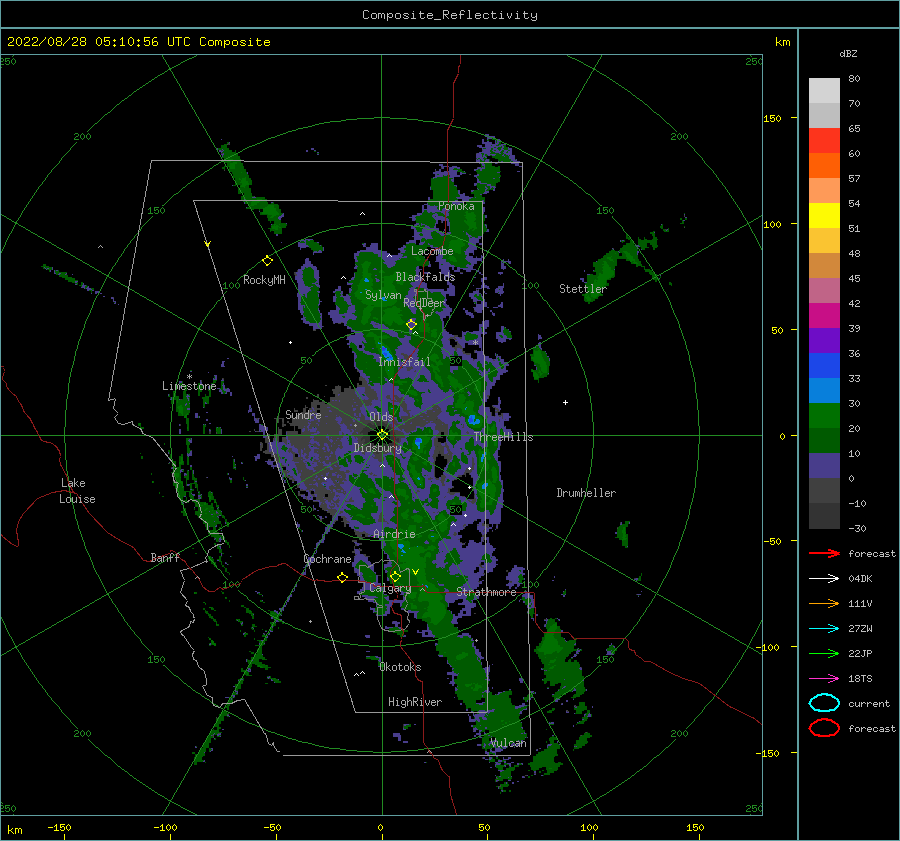The height and width of the screenshot is (841, 900).
Task: Select the Blackfalds label
Action: tap(425, 277)
